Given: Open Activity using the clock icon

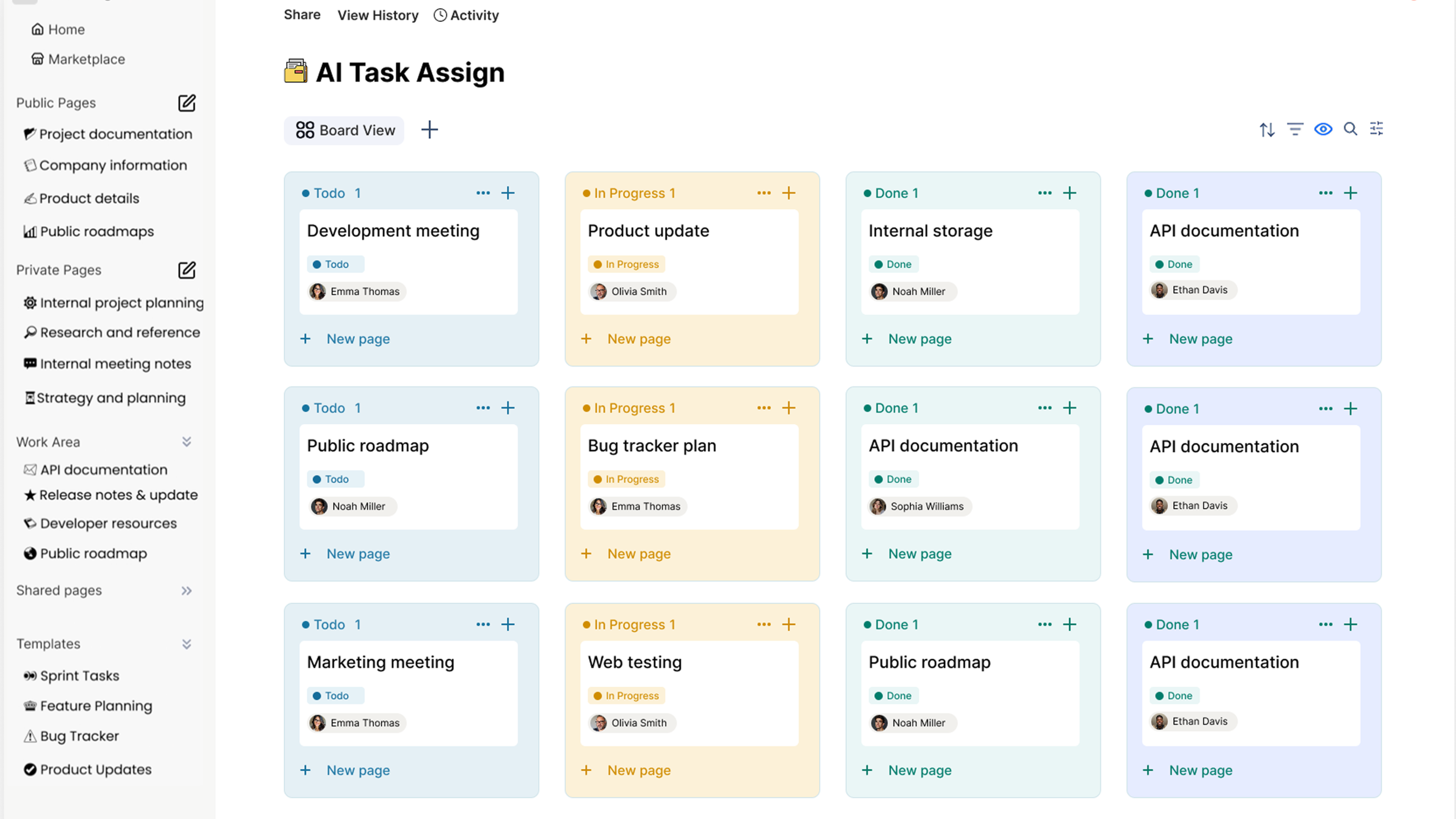Looking at the screenshot, I should [441, 15].
